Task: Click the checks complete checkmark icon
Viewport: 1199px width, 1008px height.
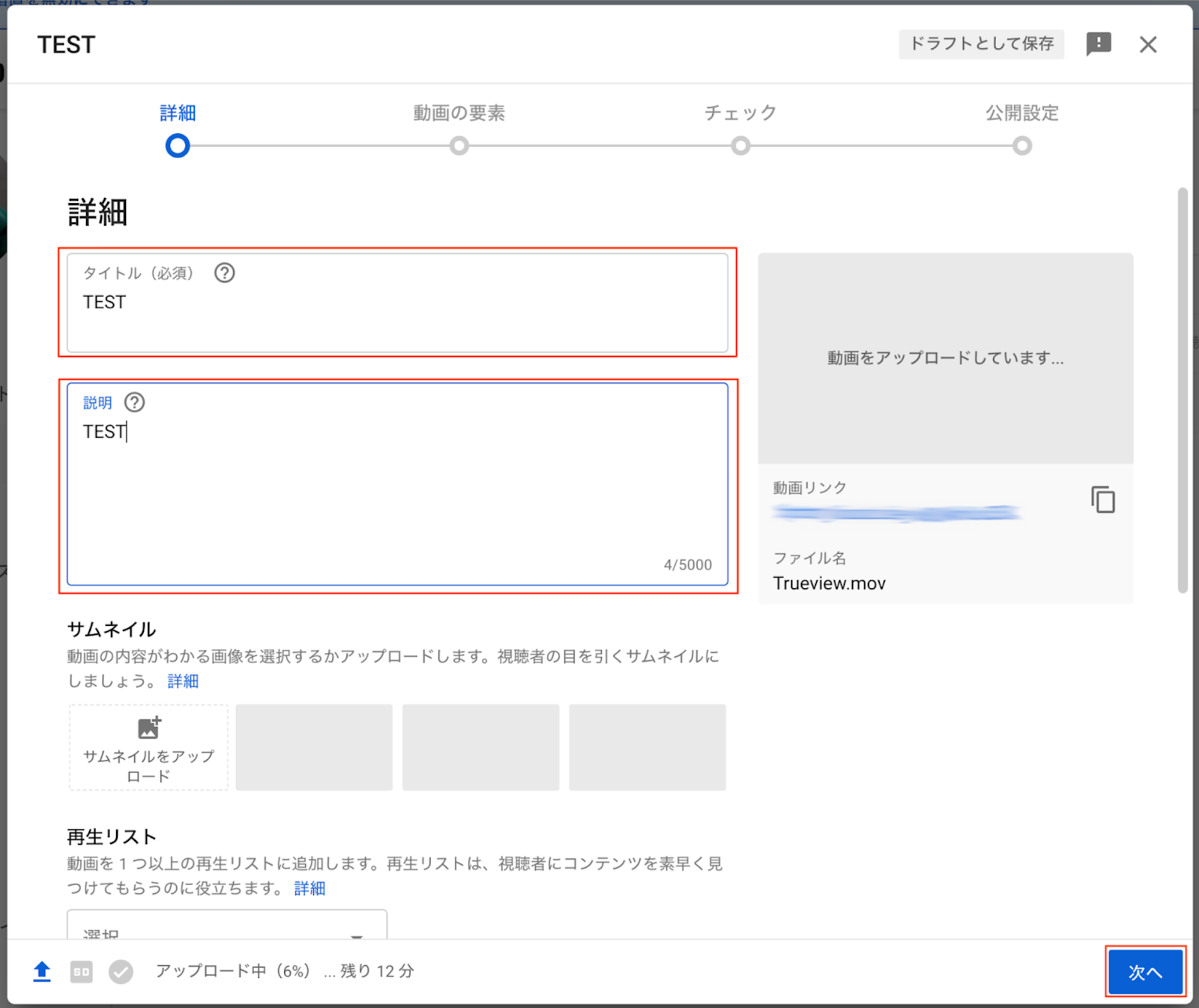Action: (121, 972)
